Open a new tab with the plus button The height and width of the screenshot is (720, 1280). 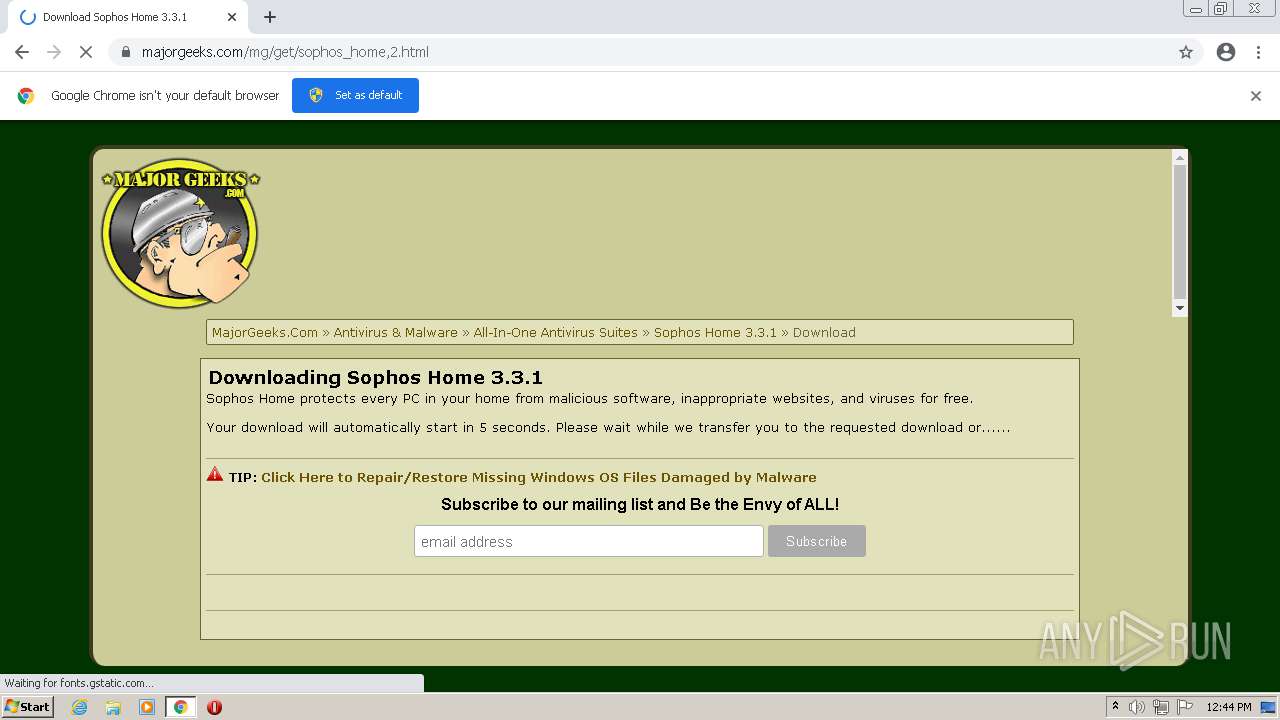tap(270, 17)
